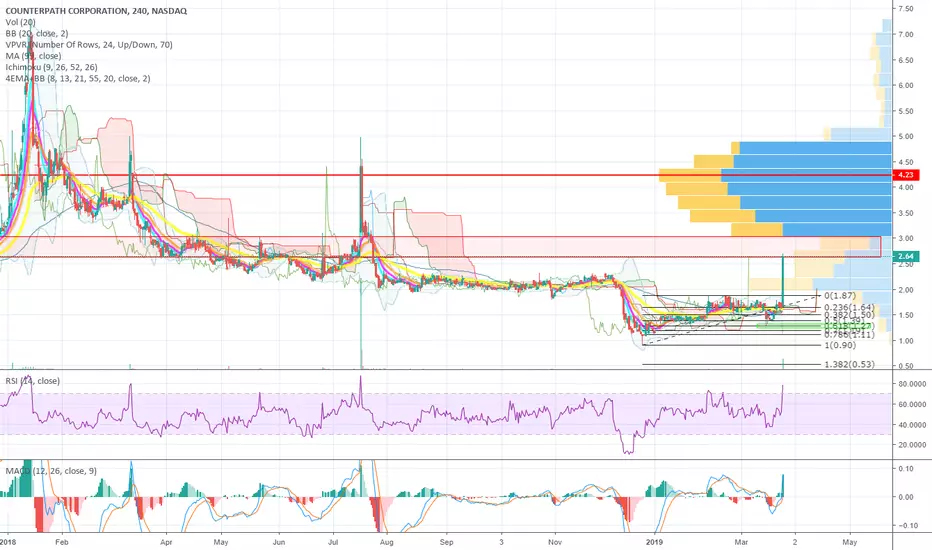This screenshot has width=932, height=550.
Task: Select the 4EMA+BB indicator legend label
Action: pyautogui.click(x=78, y=78)
